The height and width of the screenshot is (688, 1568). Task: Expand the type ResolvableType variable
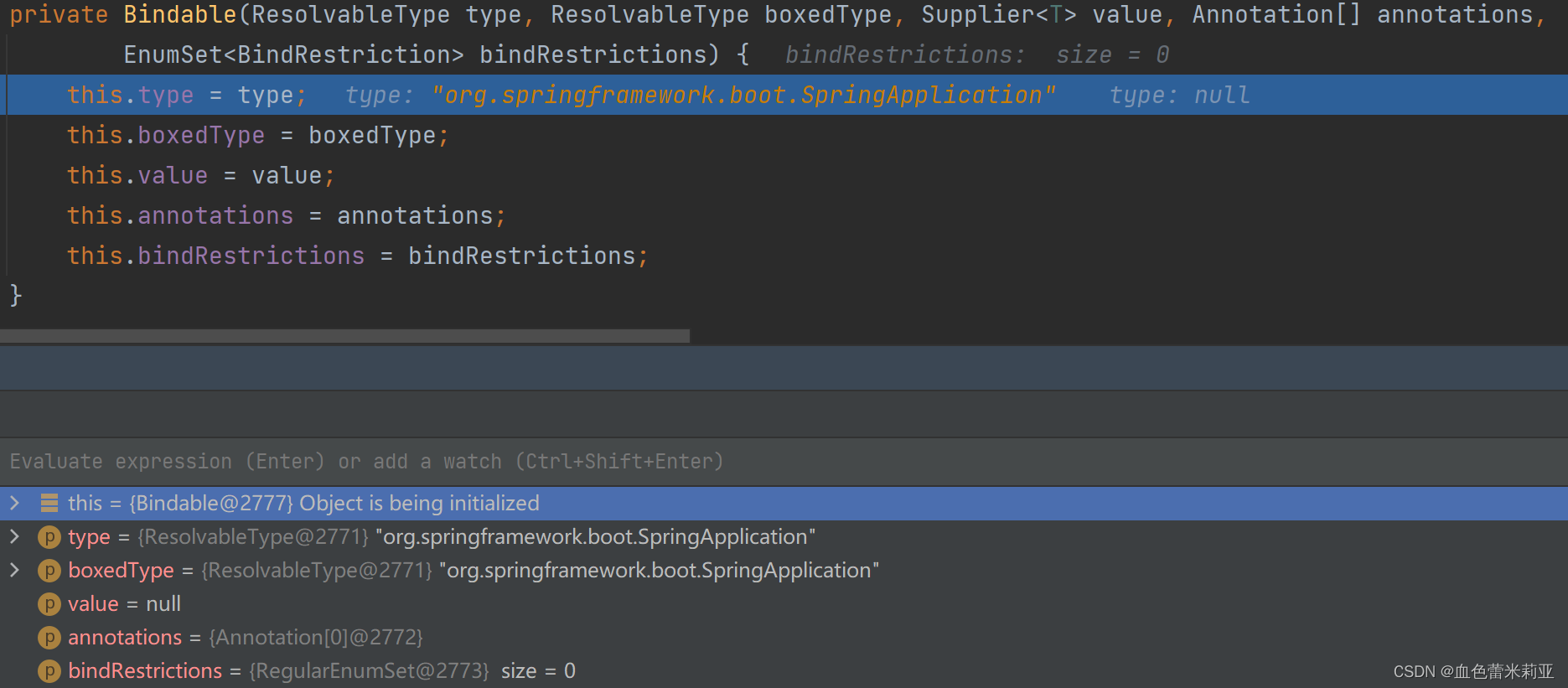coord(14,536)
